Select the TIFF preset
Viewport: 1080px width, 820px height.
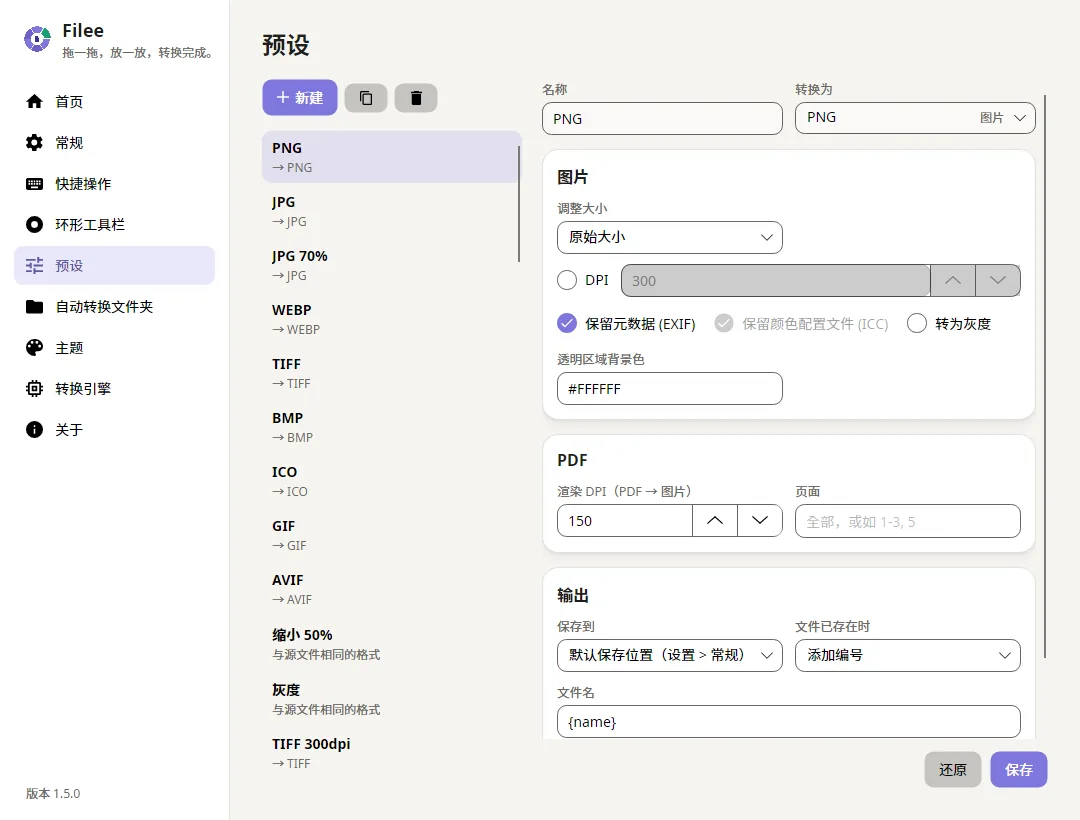pos(390,373)
